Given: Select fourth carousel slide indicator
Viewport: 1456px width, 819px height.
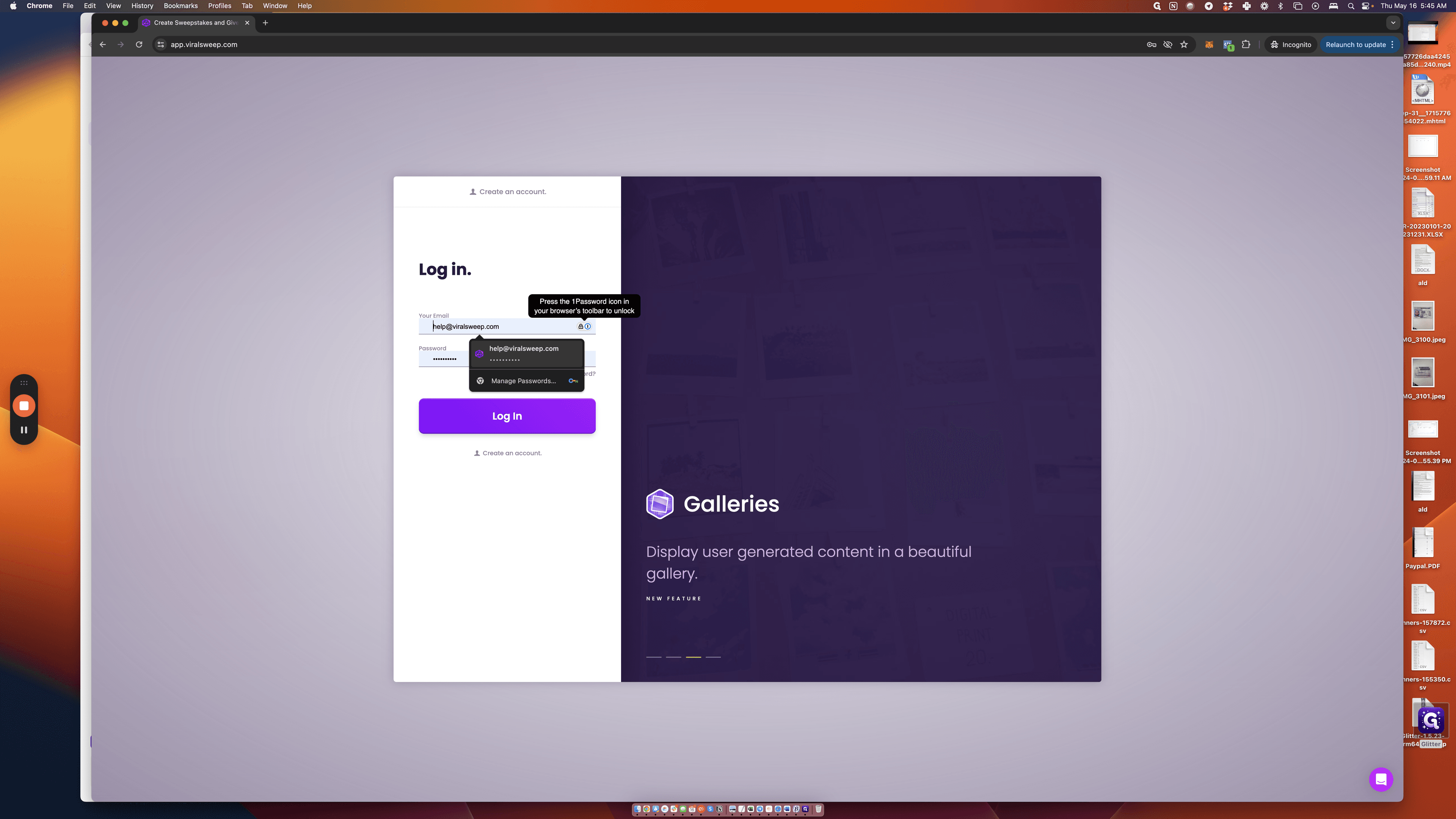Looking at the screenshot, I should click(x=713, y=657).
